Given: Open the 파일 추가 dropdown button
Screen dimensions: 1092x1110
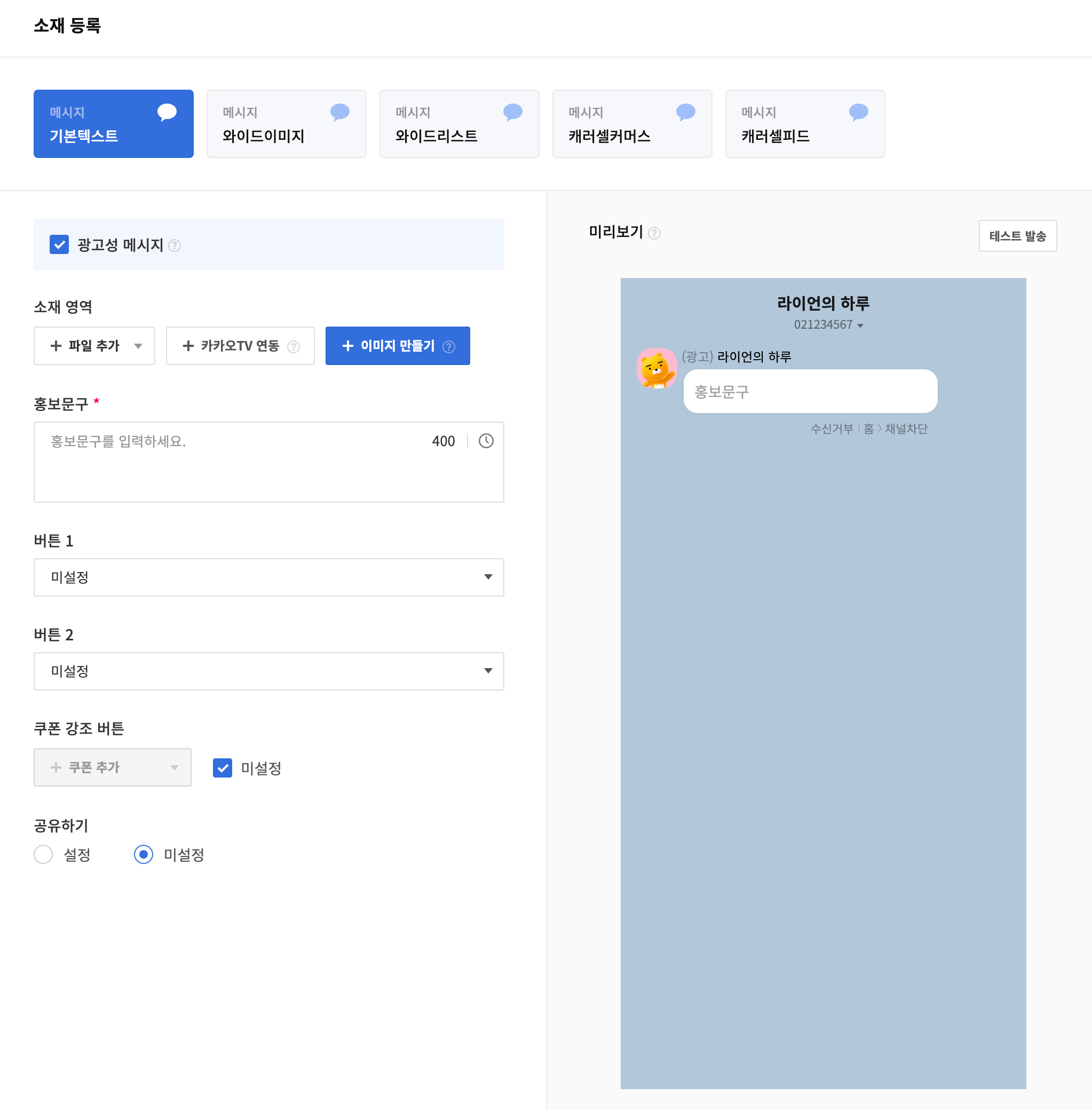Looking at the screenshot, I should [94, 346].
